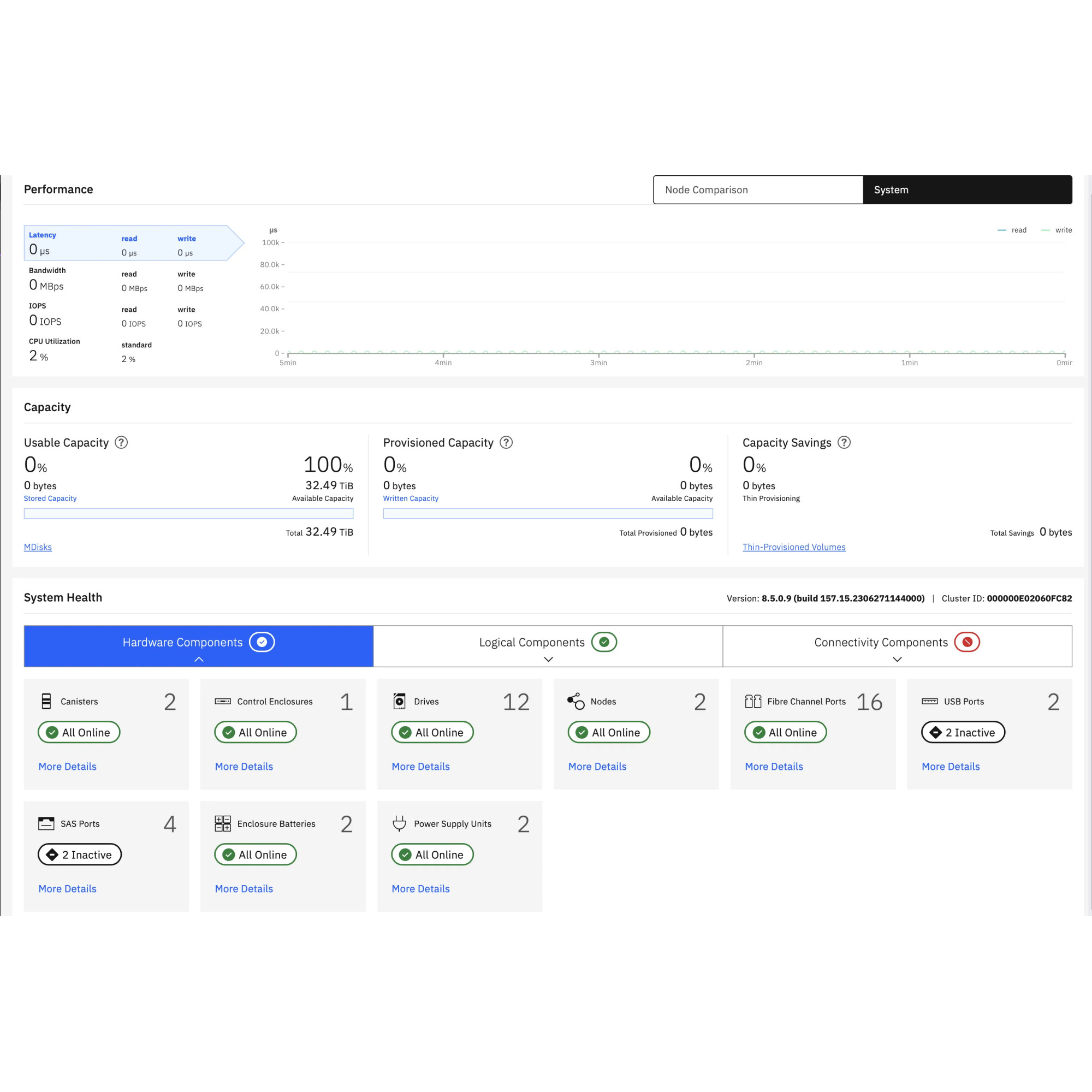Screen dimensions: 1092x1092
Task: Open the MDisks link
Action: coord(38,547)
